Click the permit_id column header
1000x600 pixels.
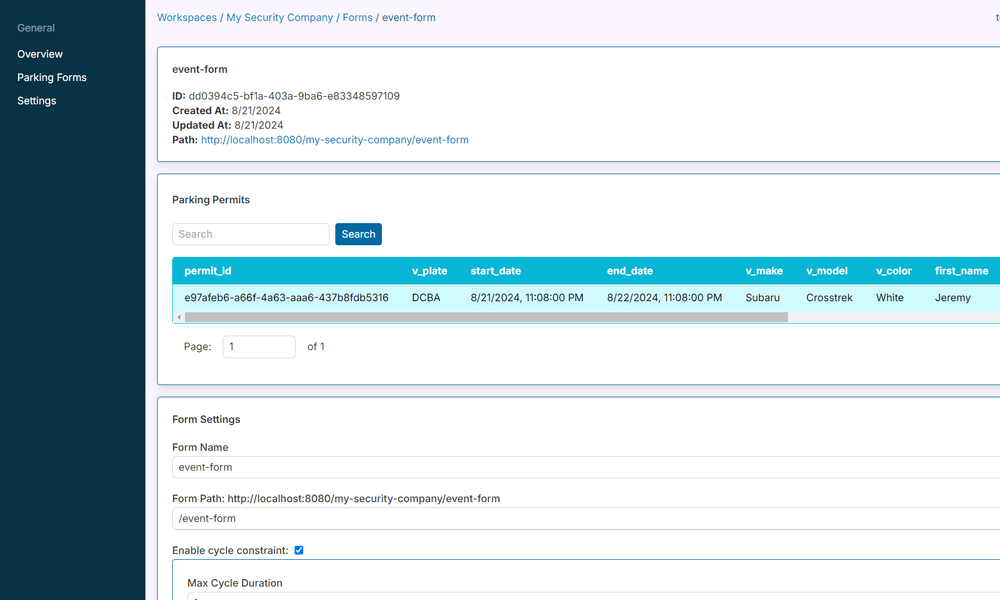pos(208,271)
